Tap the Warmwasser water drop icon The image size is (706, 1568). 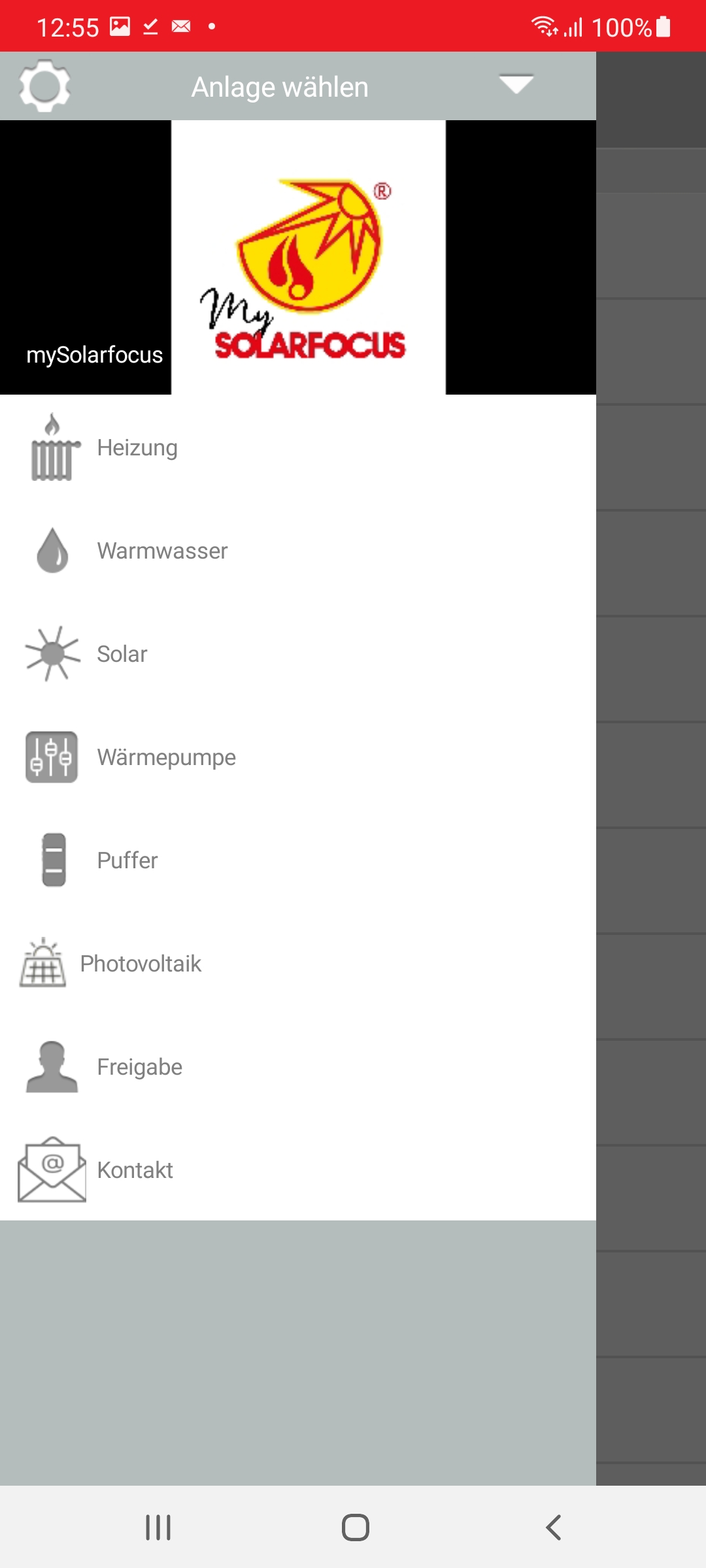click(x=53, y=551)
